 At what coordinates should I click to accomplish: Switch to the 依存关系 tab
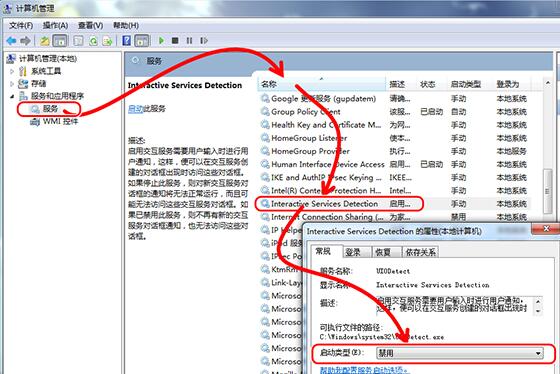click(420, 252)
